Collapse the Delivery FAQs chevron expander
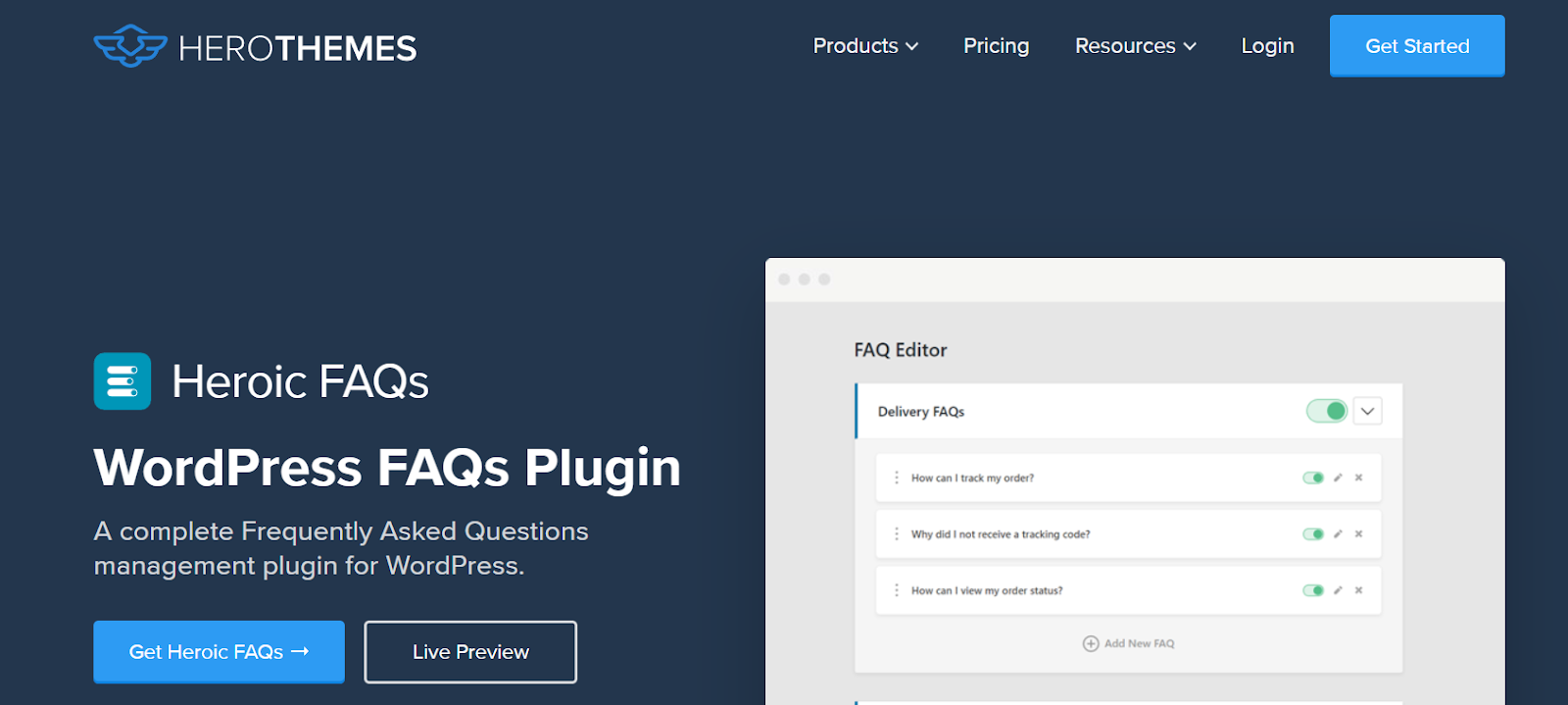 [x=1367, y=411]
